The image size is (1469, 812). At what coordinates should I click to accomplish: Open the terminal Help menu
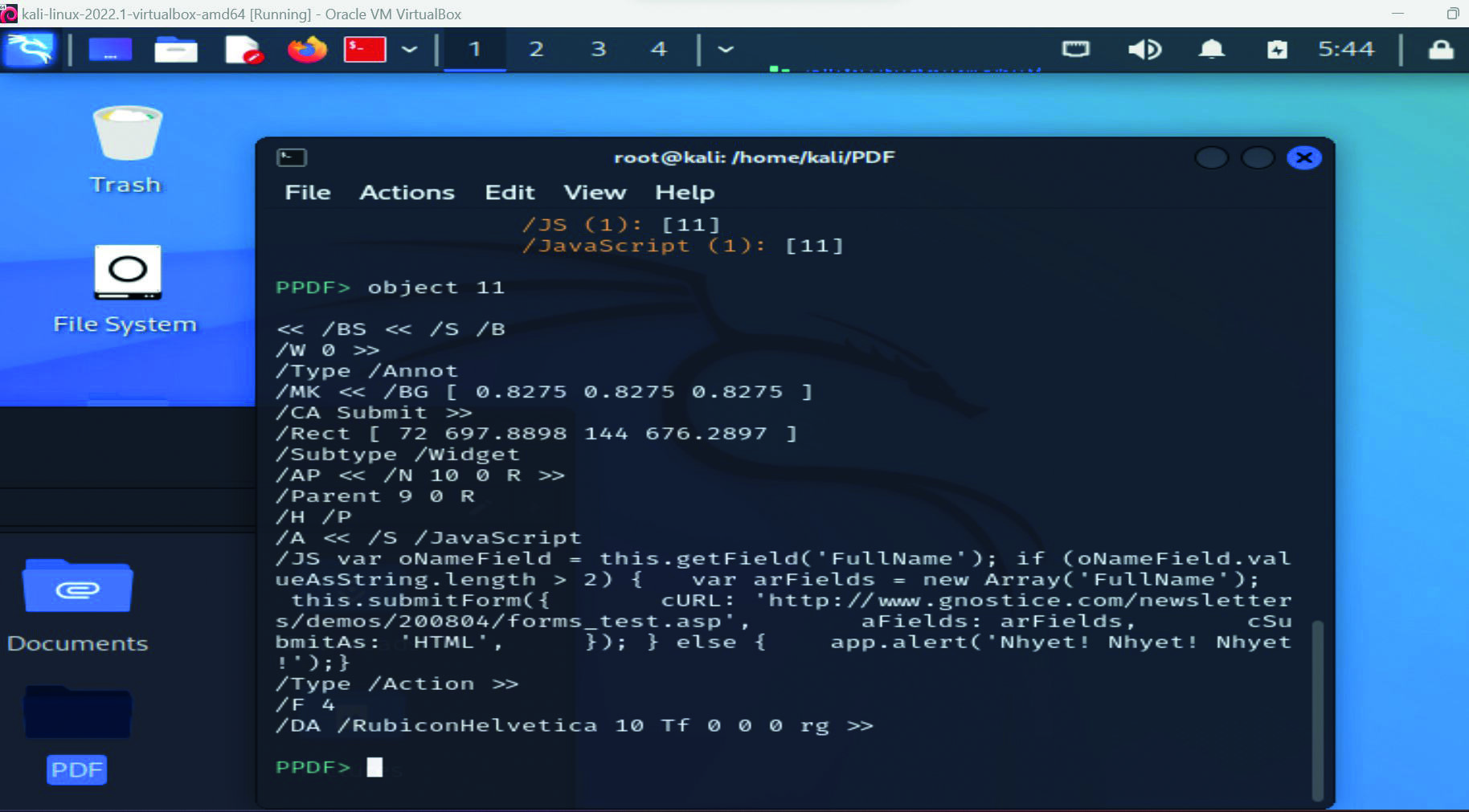[685, 193]
